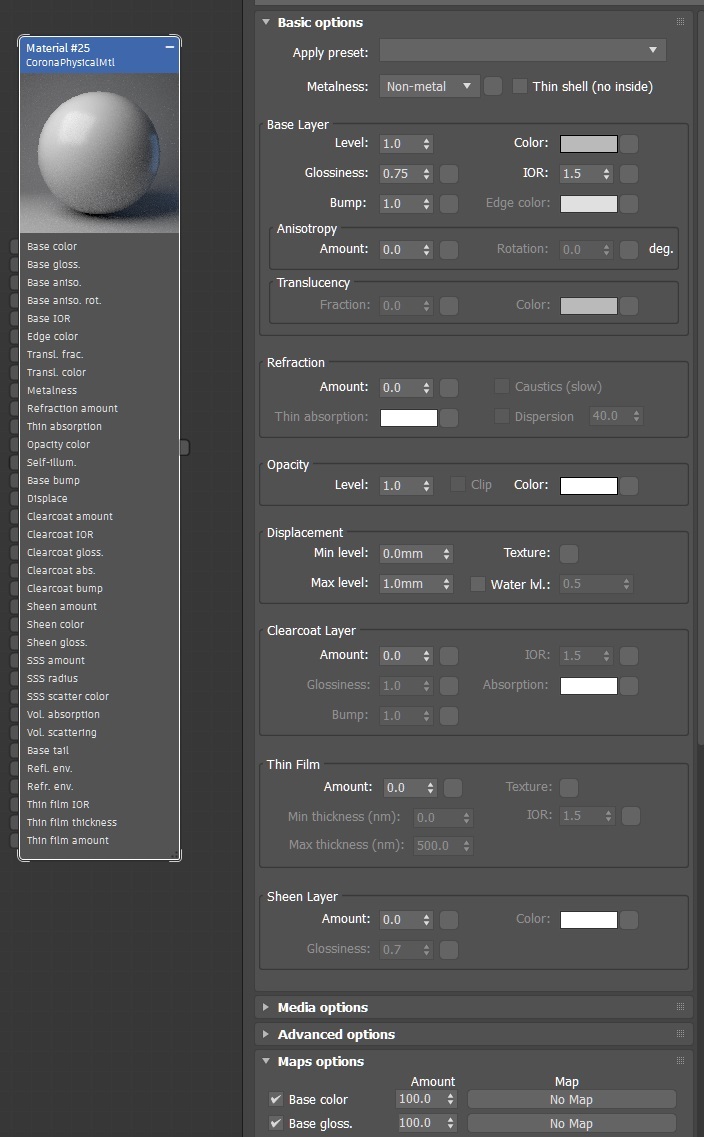Viewport: 704px width, 1137px height.
Task: Expand the Media options rollout
Action: 323,1007
